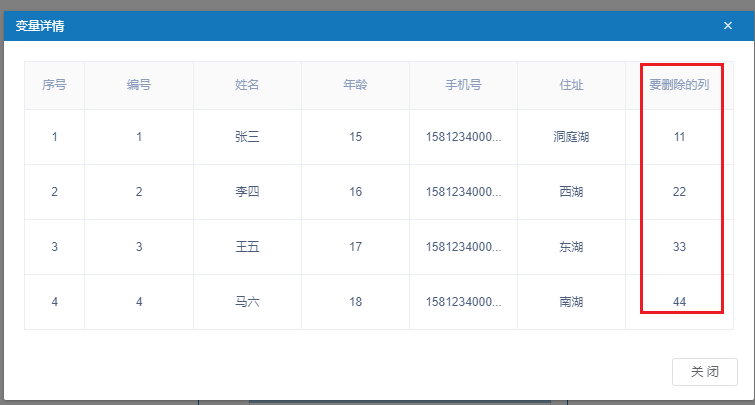Select the 编号 column header
Image resolution: width=755 pixels, height=405 pixels.
click(139, 85)
